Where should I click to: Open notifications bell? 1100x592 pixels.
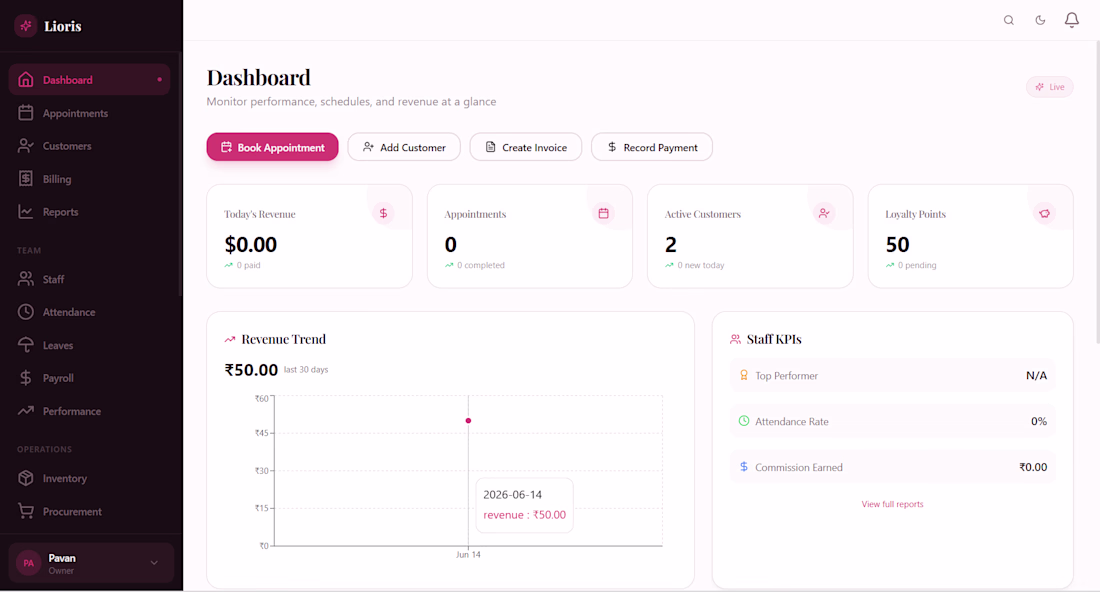[x=1072, y=20]
